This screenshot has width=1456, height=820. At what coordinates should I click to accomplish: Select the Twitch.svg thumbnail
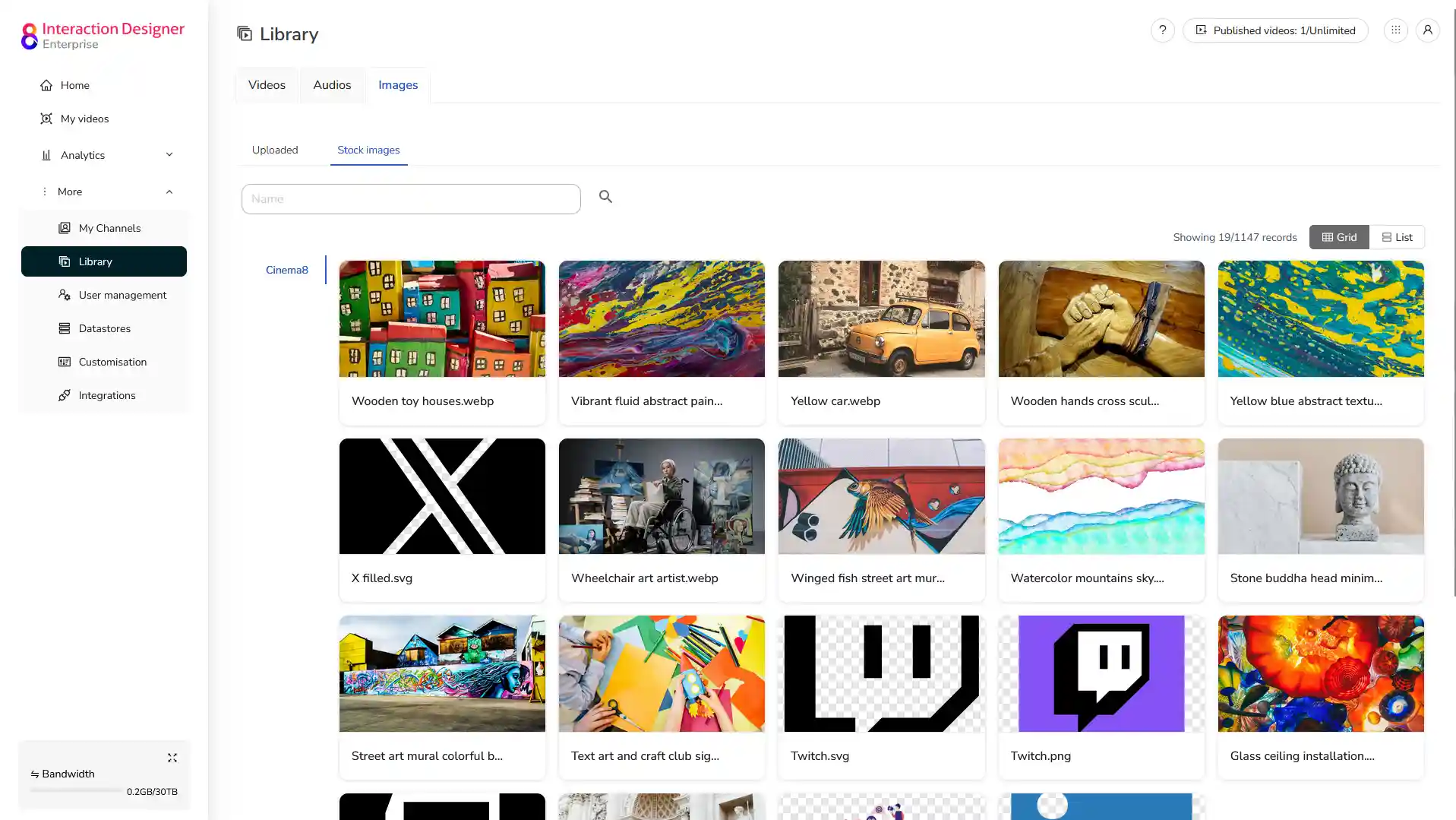click(881, 674)
